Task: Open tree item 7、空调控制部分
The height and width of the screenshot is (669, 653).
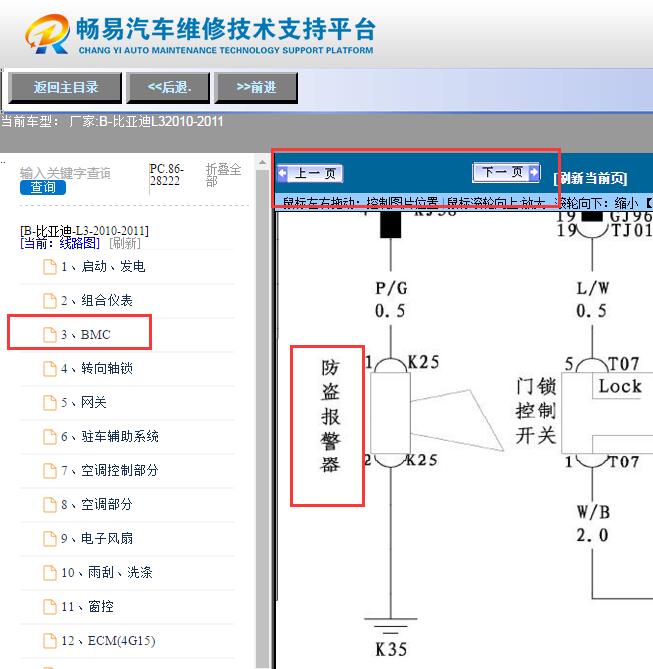Action: [x=110, y=470]
